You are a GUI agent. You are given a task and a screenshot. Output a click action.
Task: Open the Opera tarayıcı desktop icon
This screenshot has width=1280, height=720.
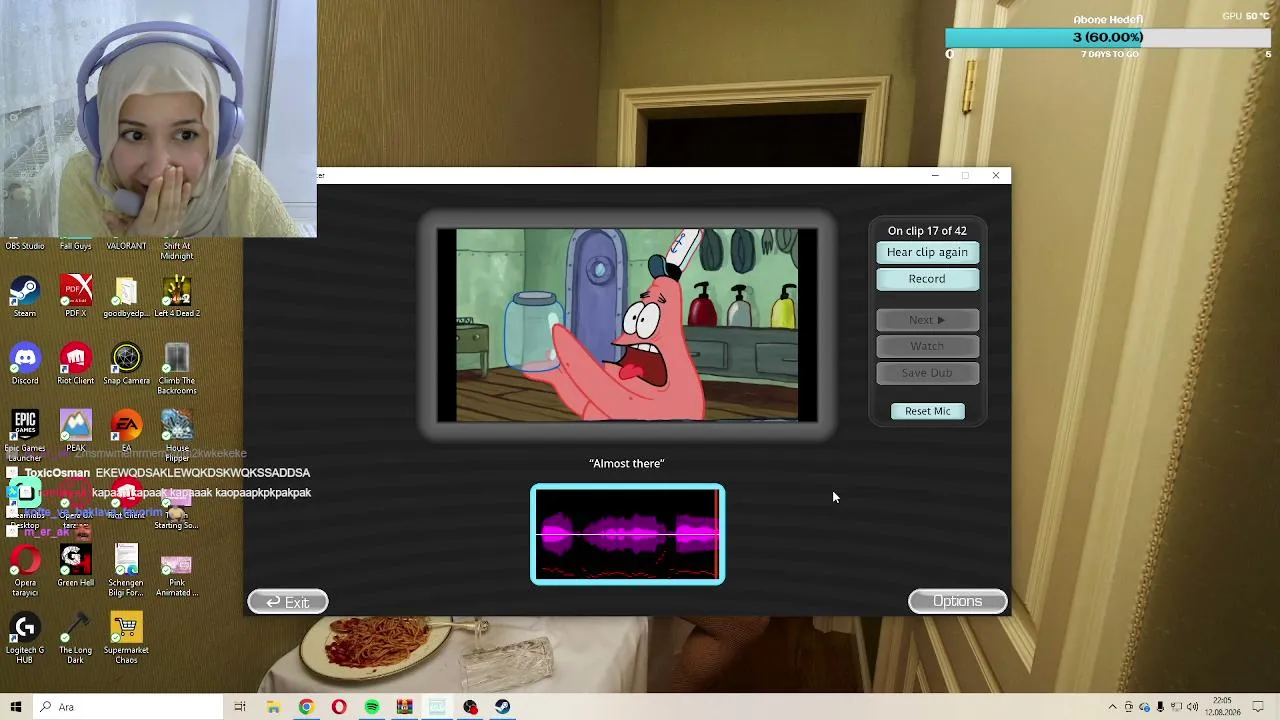click(x=25, y=571)
